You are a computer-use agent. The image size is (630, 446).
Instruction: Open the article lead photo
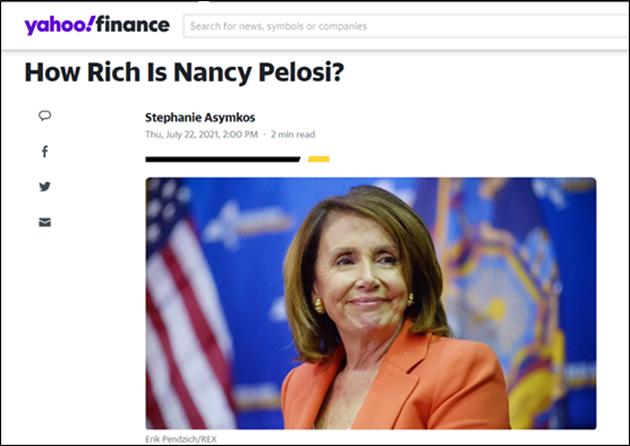click(371, 303)
